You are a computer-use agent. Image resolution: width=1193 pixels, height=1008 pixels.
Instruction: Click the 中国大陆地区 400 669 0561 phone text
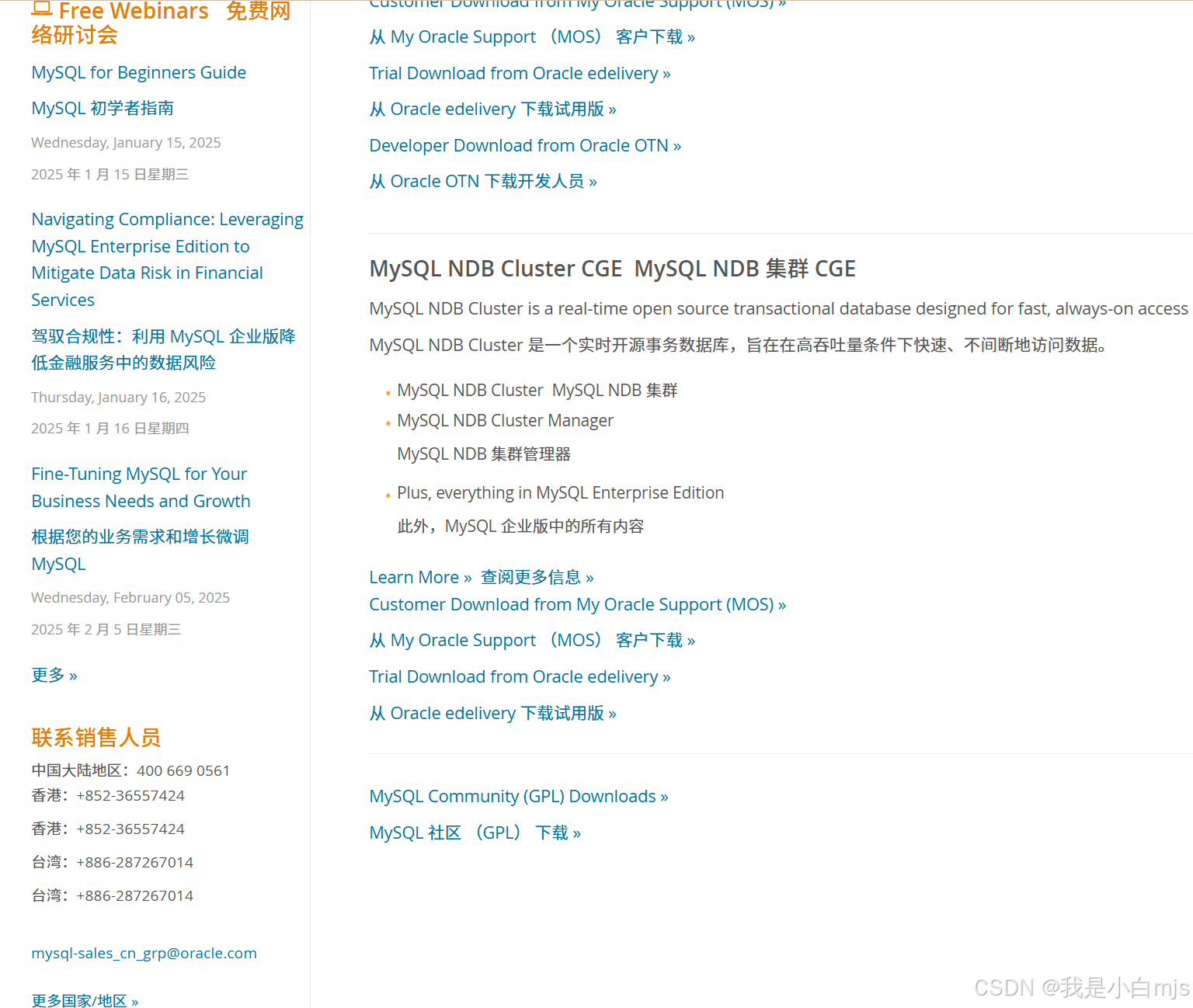click(130, 770)
